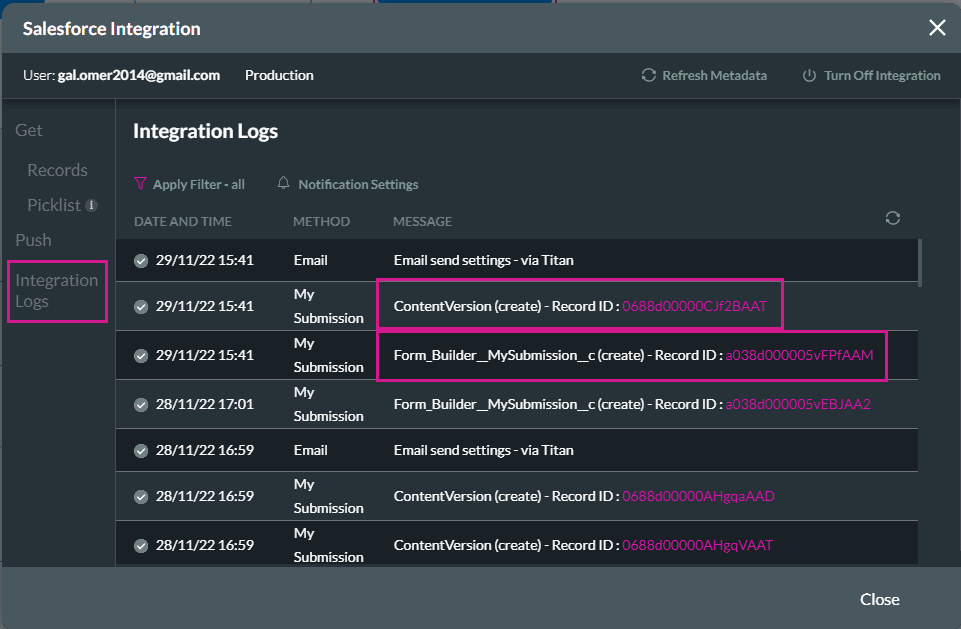Select the Integration Logs sidebar tab
The height and width of the screenshot is (629, 961).
(57, 291)
